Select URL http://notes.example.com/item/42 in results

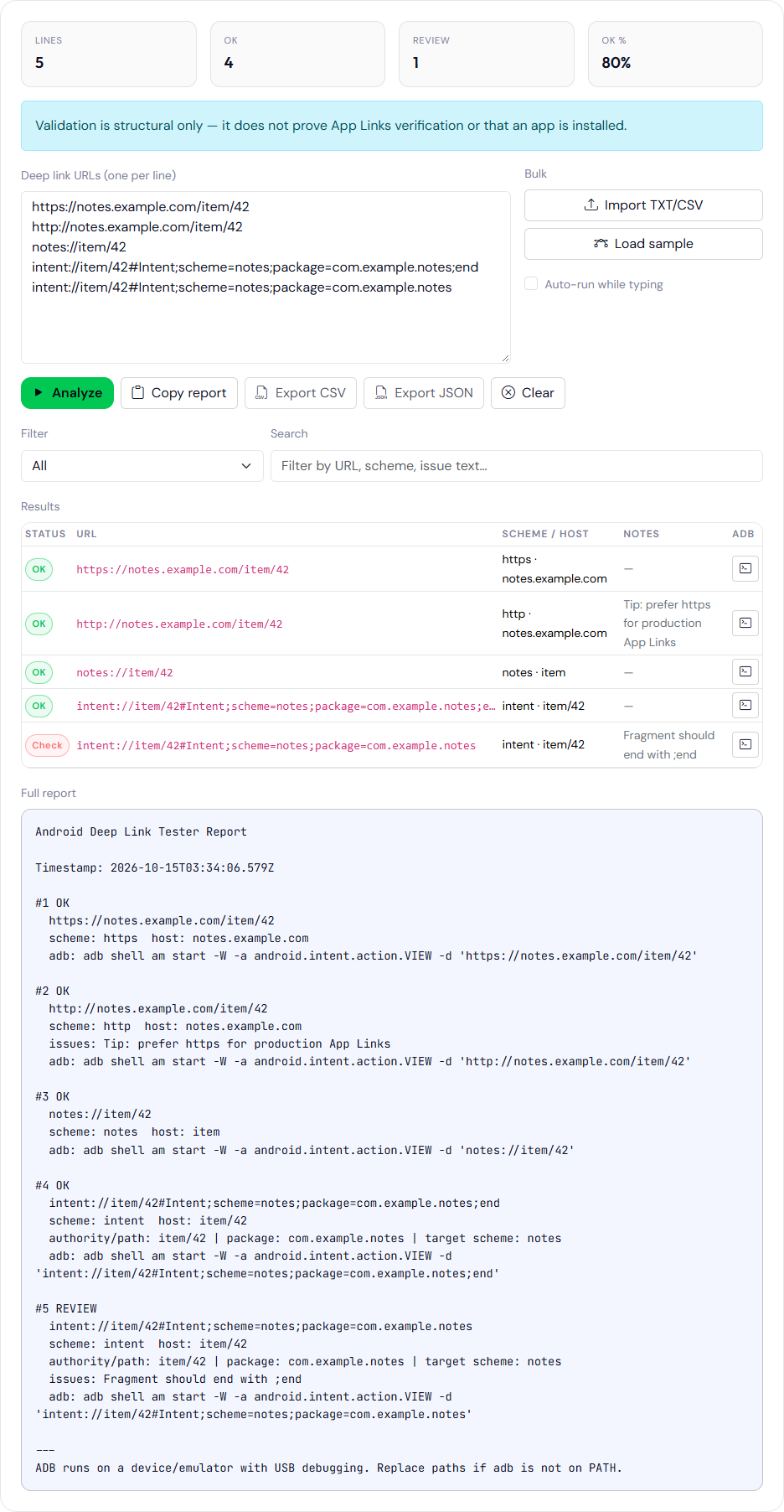click(179, 624)
